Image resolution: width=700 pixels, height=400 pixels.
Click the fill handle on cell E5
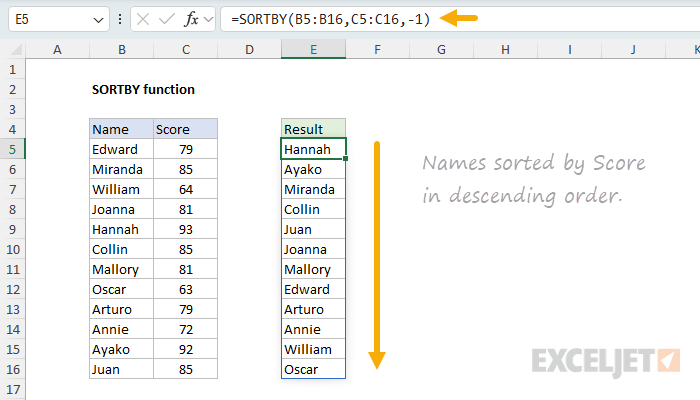pyautogui.click(x=346, y=158)
